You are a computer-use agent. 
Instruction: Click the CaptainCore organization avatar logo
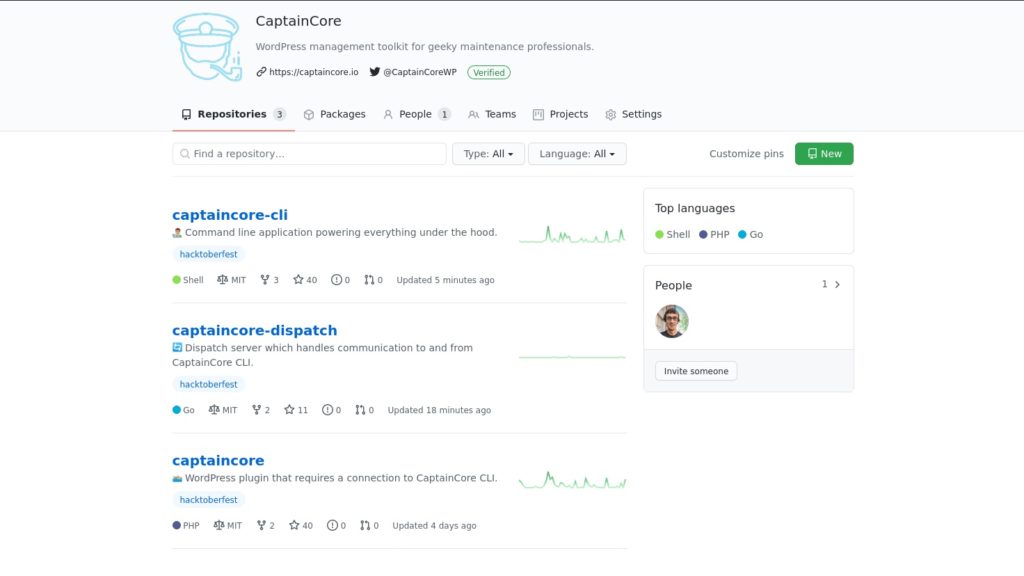[207, 47]
